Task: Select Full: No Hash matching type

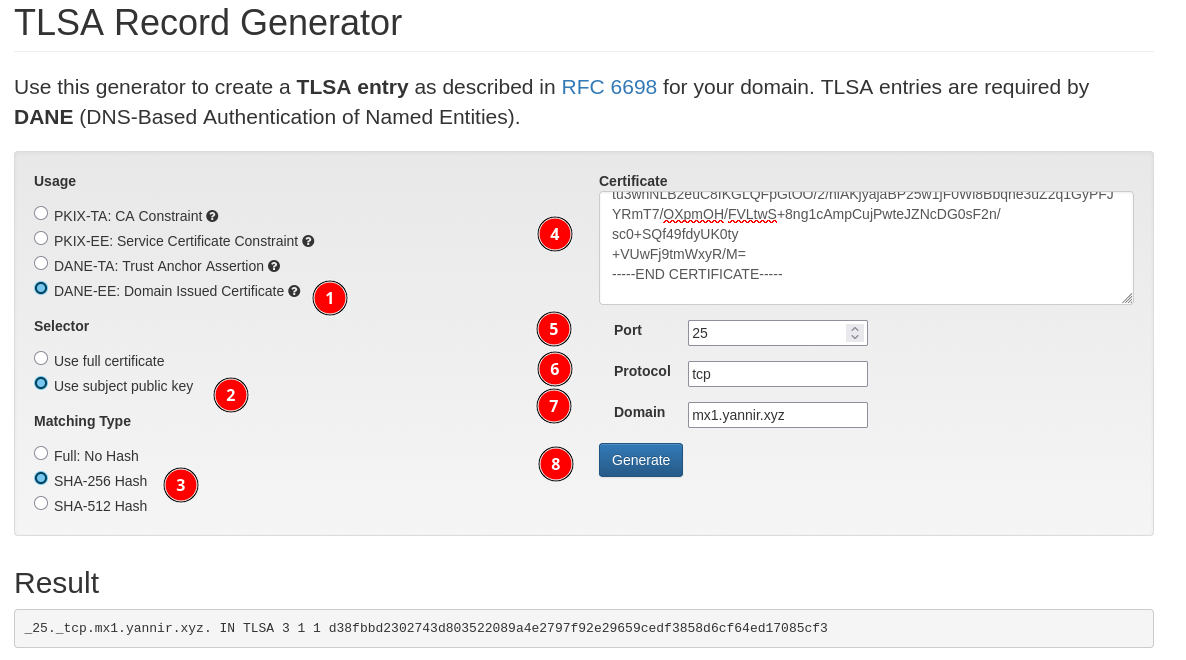Action: click(41, 453)
